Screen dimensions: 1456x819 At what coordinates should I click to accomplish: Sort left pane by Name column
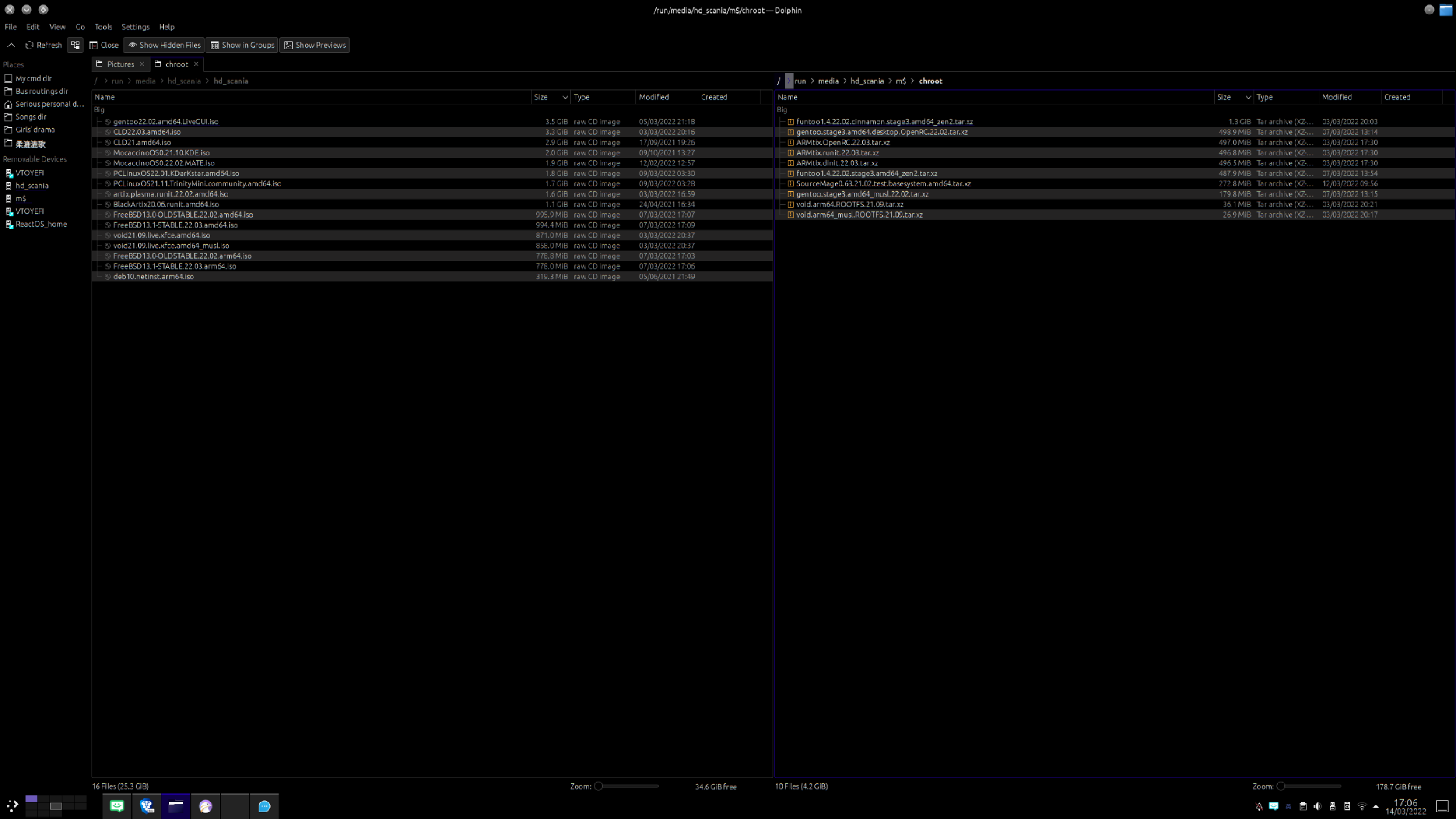pos(311,97)
